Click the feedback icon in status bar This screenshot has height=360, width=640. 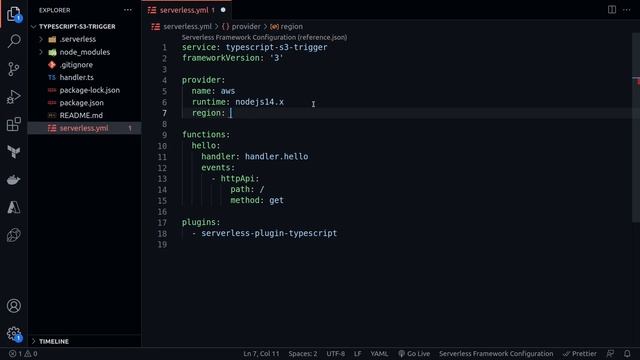[x=610, y=353]
